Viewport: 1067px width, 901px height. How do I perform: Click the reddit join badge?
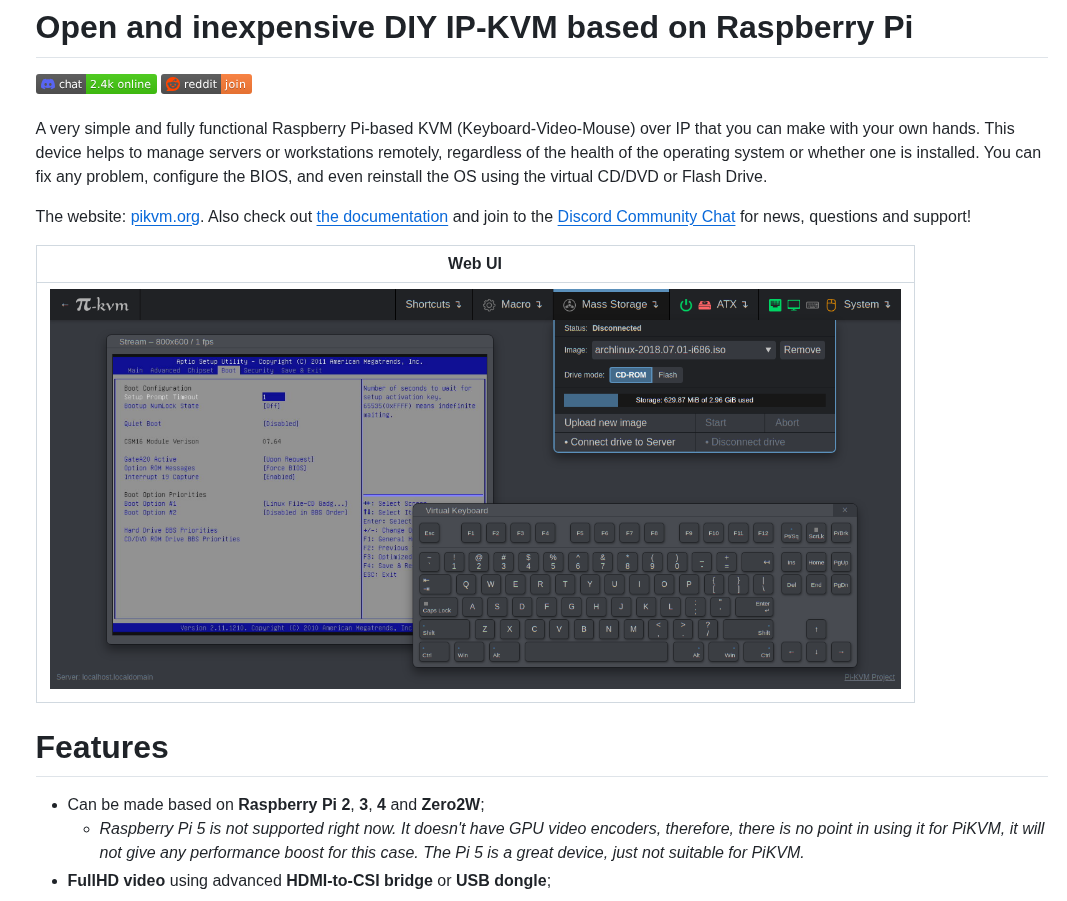pos(206,84)
